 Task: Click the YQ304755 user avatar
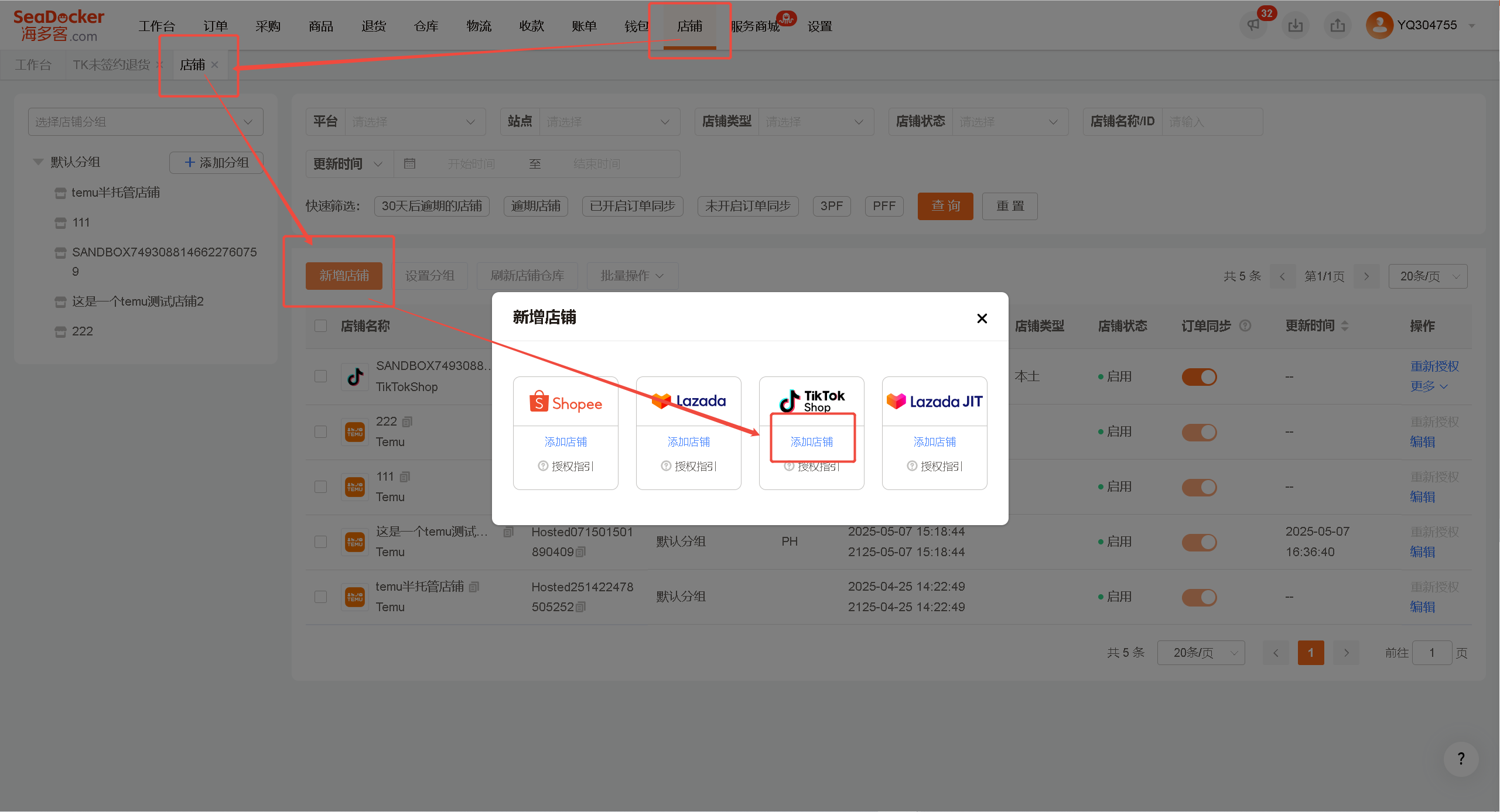pos(1379,26)
